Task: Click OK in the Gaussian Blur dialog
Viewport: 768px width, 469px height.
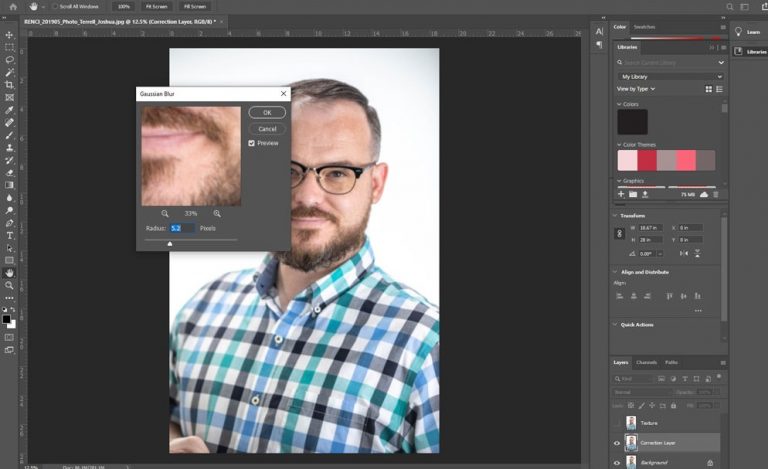Action: 267,112
